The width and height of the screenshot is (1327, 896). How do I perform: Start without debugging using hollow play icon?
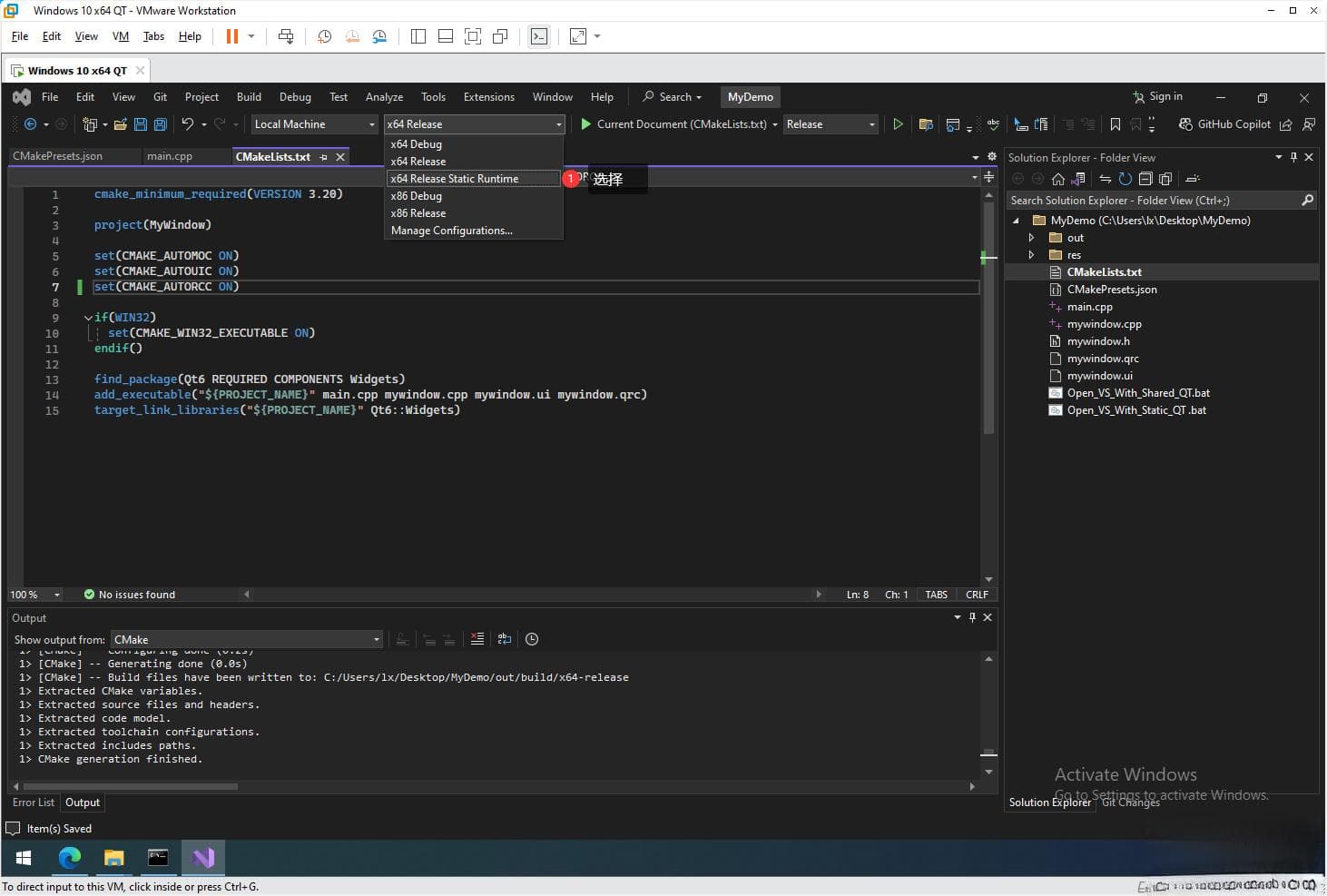point(898,124)
